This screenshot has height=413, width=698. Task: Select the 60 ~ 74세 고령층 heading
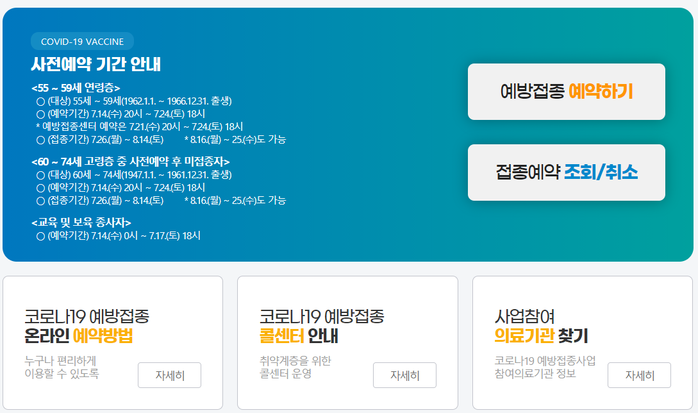131,161
